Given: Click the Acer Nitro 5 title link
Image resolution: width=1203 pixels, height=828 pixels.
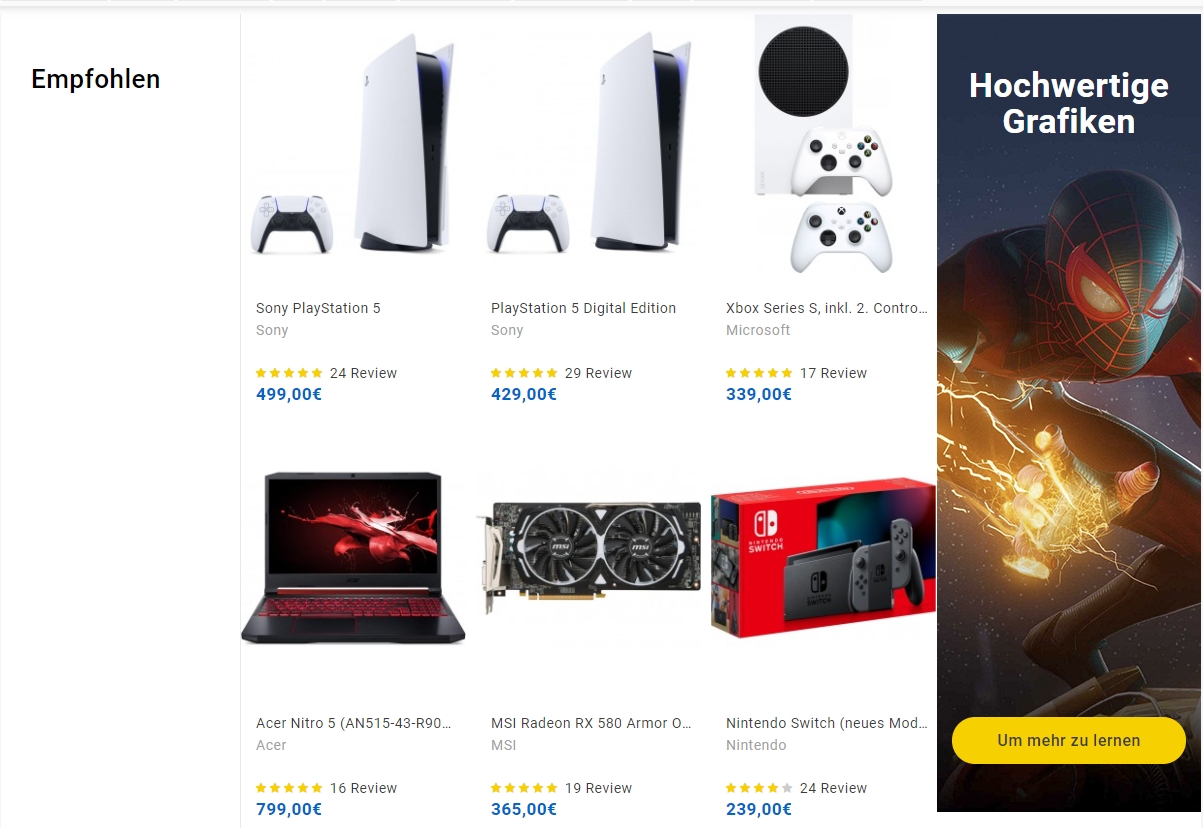Looking at the screenshot, I should tap(353, 723).
